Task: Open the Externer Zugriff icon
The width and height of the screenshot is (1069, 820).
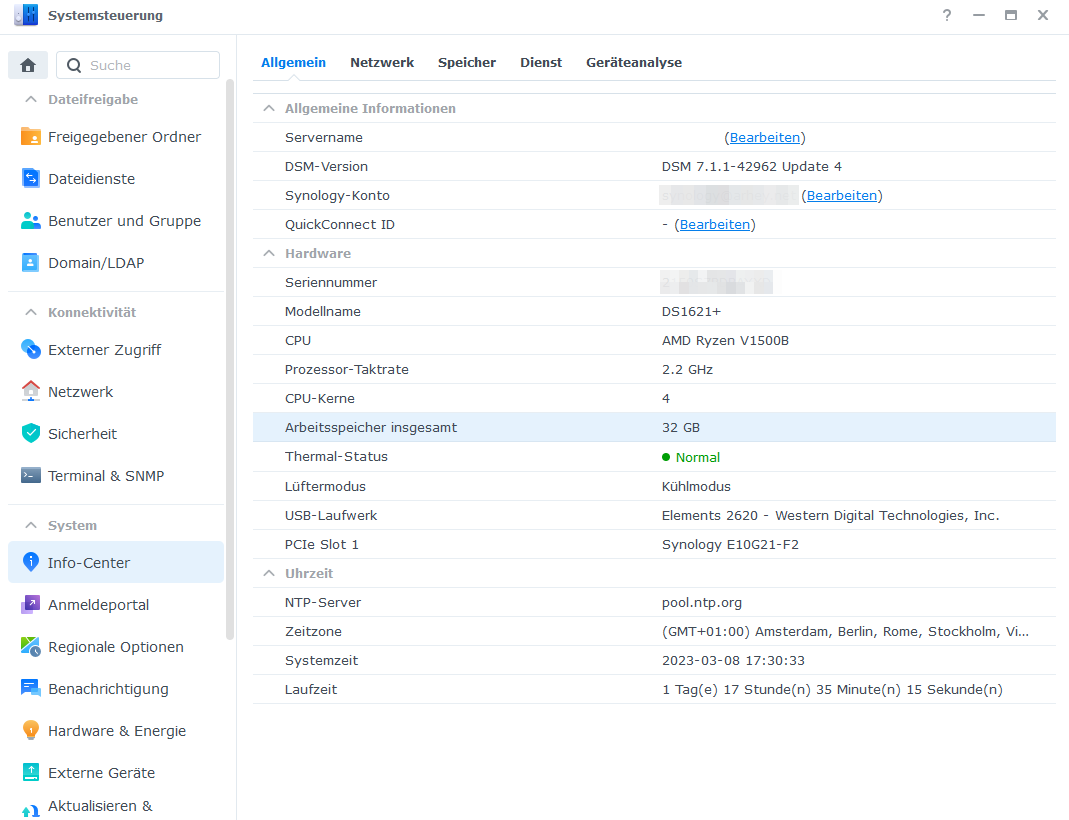Action: (31, 349)
